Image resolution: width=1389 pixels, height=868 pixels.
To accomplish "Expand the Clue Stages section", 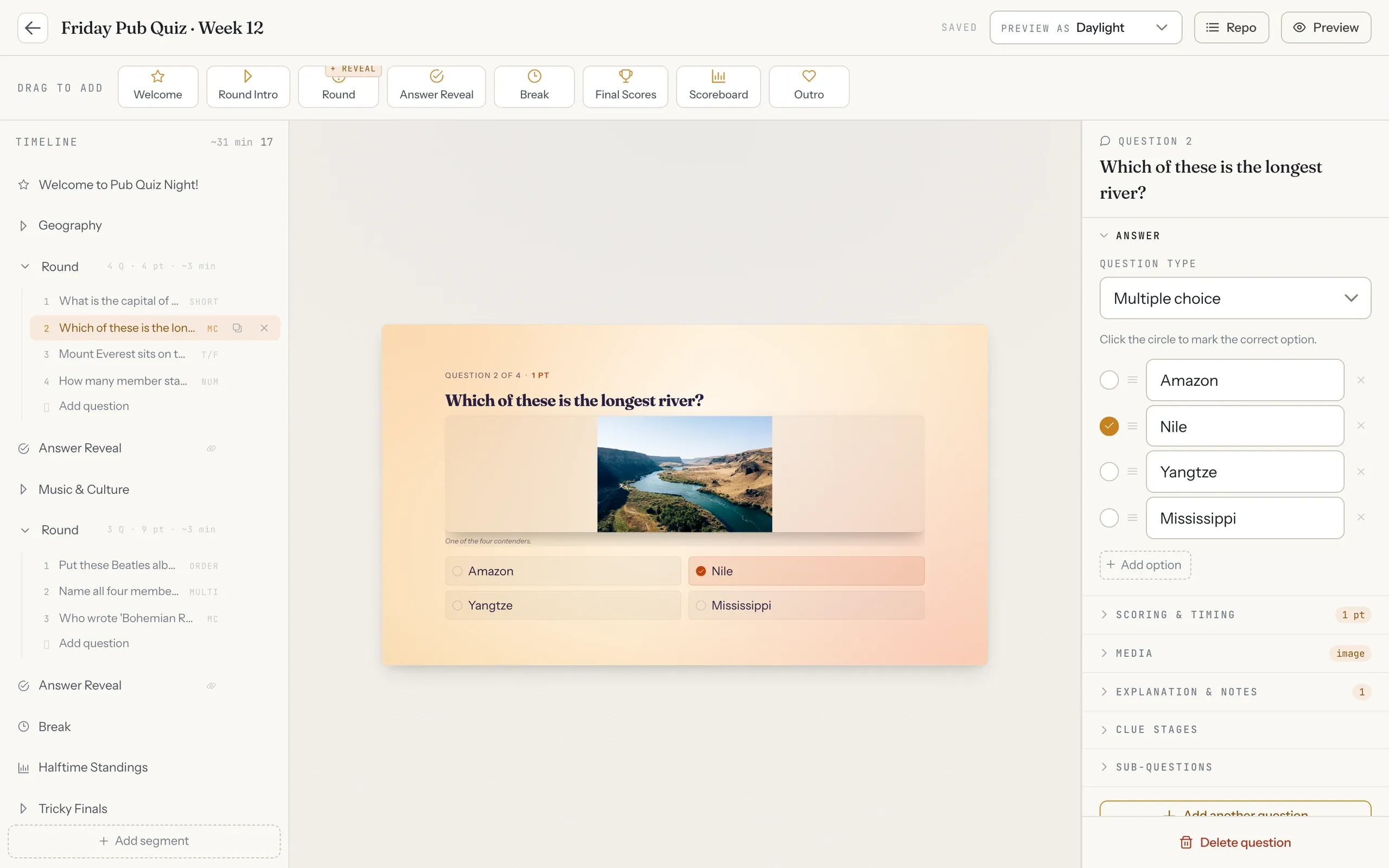I will 1234,730.
